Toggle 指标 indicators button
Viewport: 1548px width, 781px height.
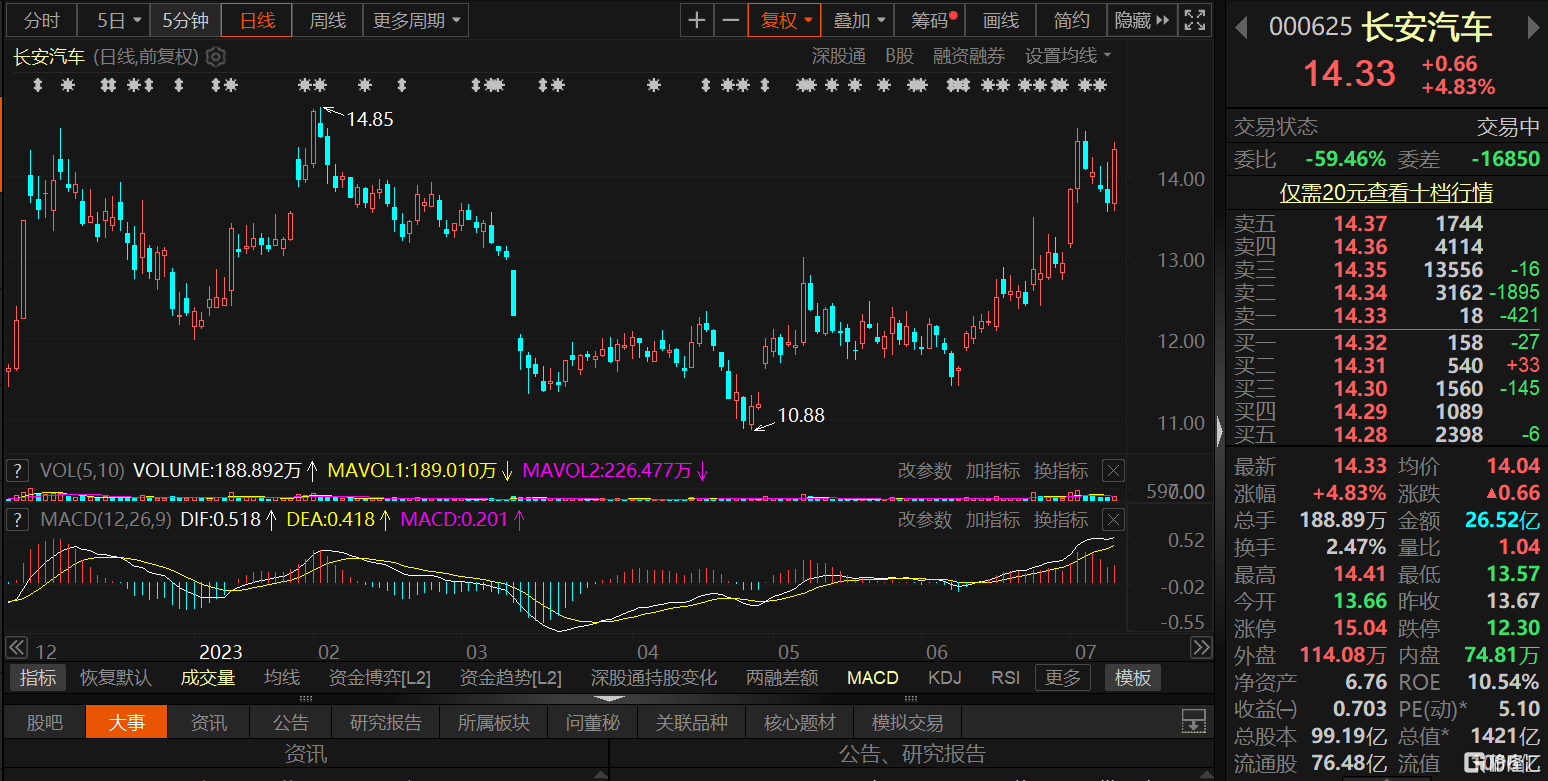pos(38,678)
